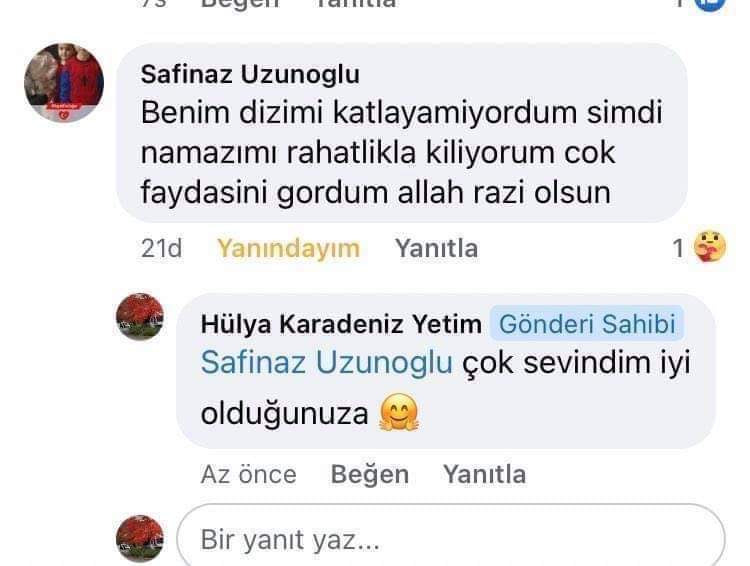Reply to Safinaz's comment with Yanıtla

[x=436, y=248]
